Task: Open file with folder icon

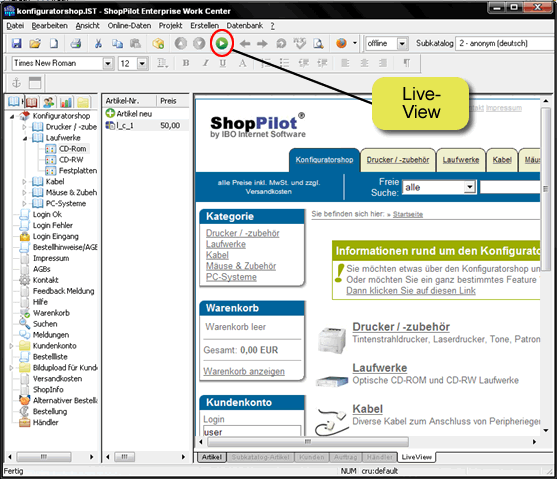Action: coord(35,43)
